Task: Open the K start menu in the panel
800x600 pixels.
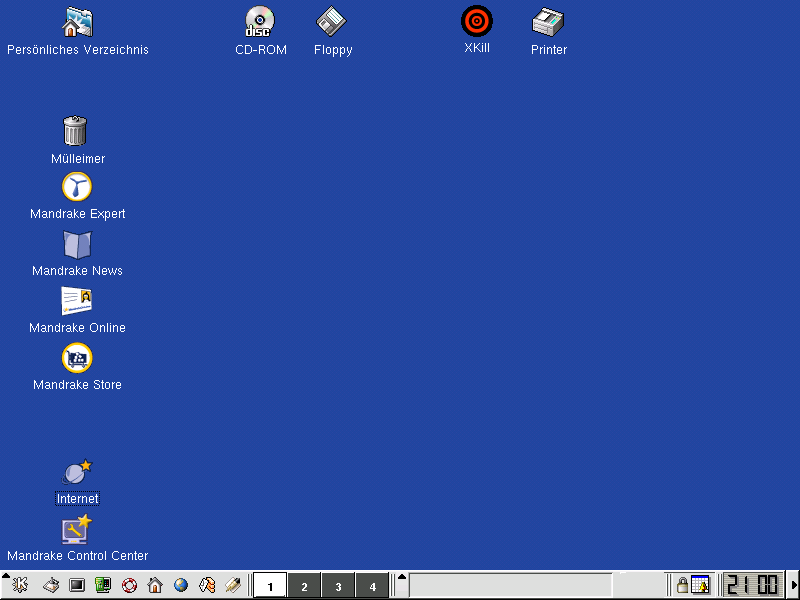Action: (x=20, y=585)
